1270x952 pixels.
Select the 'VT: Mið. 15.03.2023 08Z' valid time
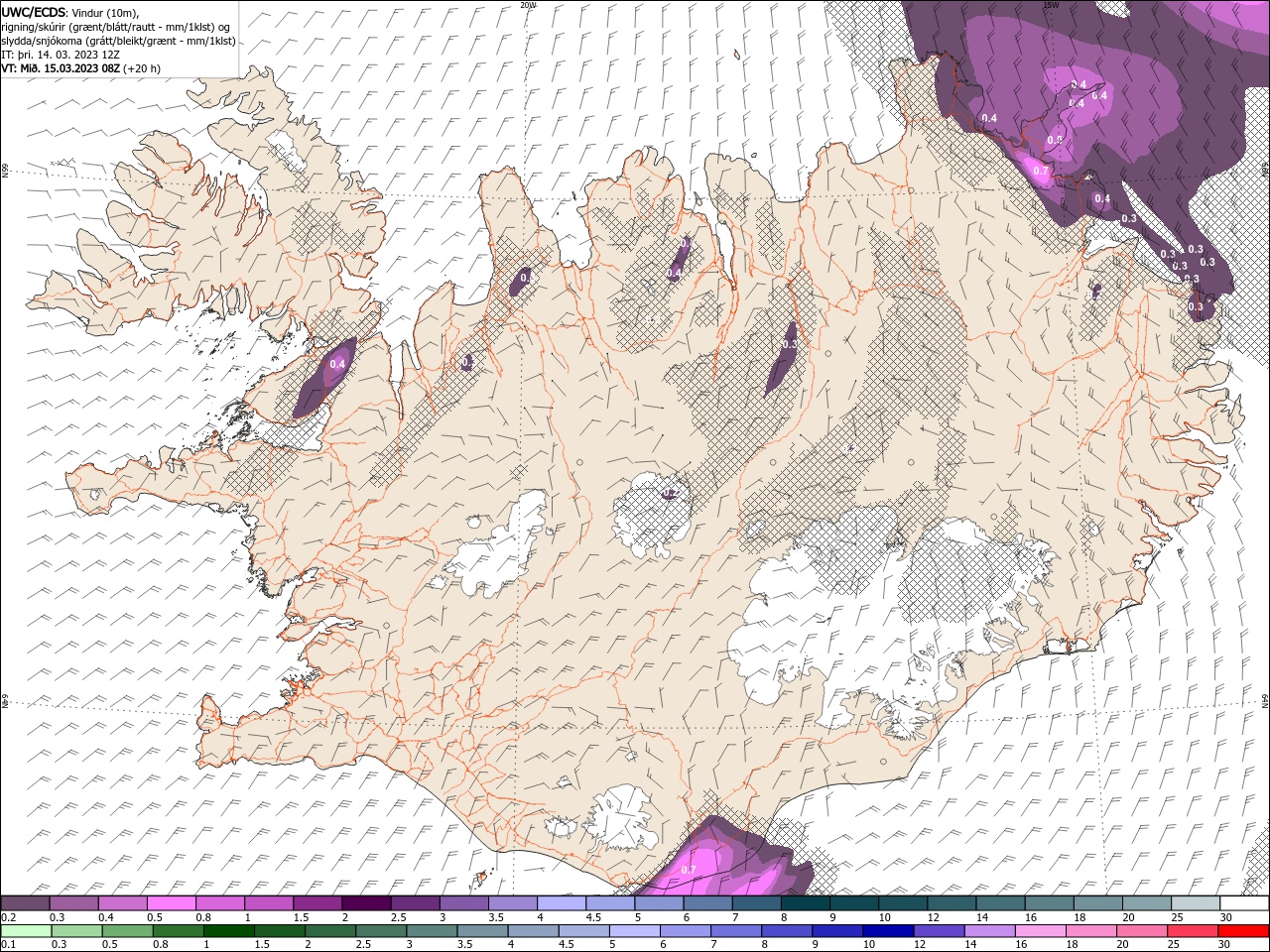pos(61,68)
